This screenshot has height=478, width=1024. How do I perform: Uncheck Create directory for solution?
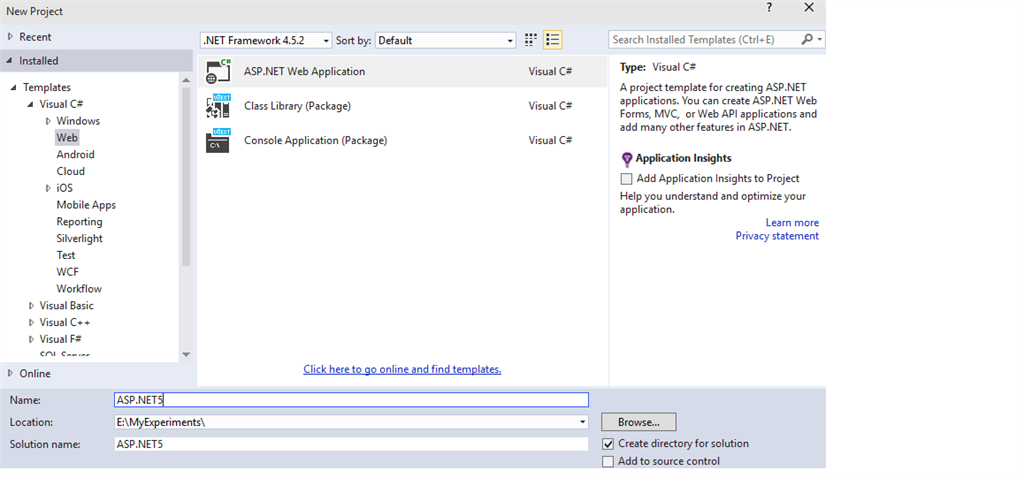point(608,444)
